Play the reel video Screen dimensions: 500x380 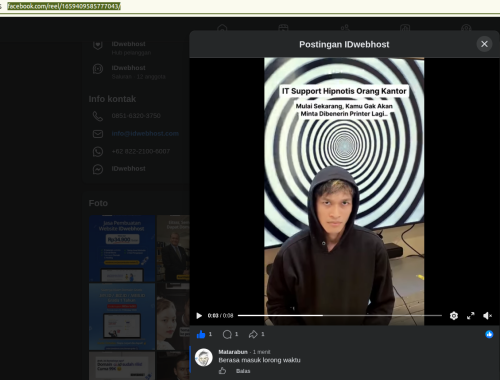coord(199,315)
